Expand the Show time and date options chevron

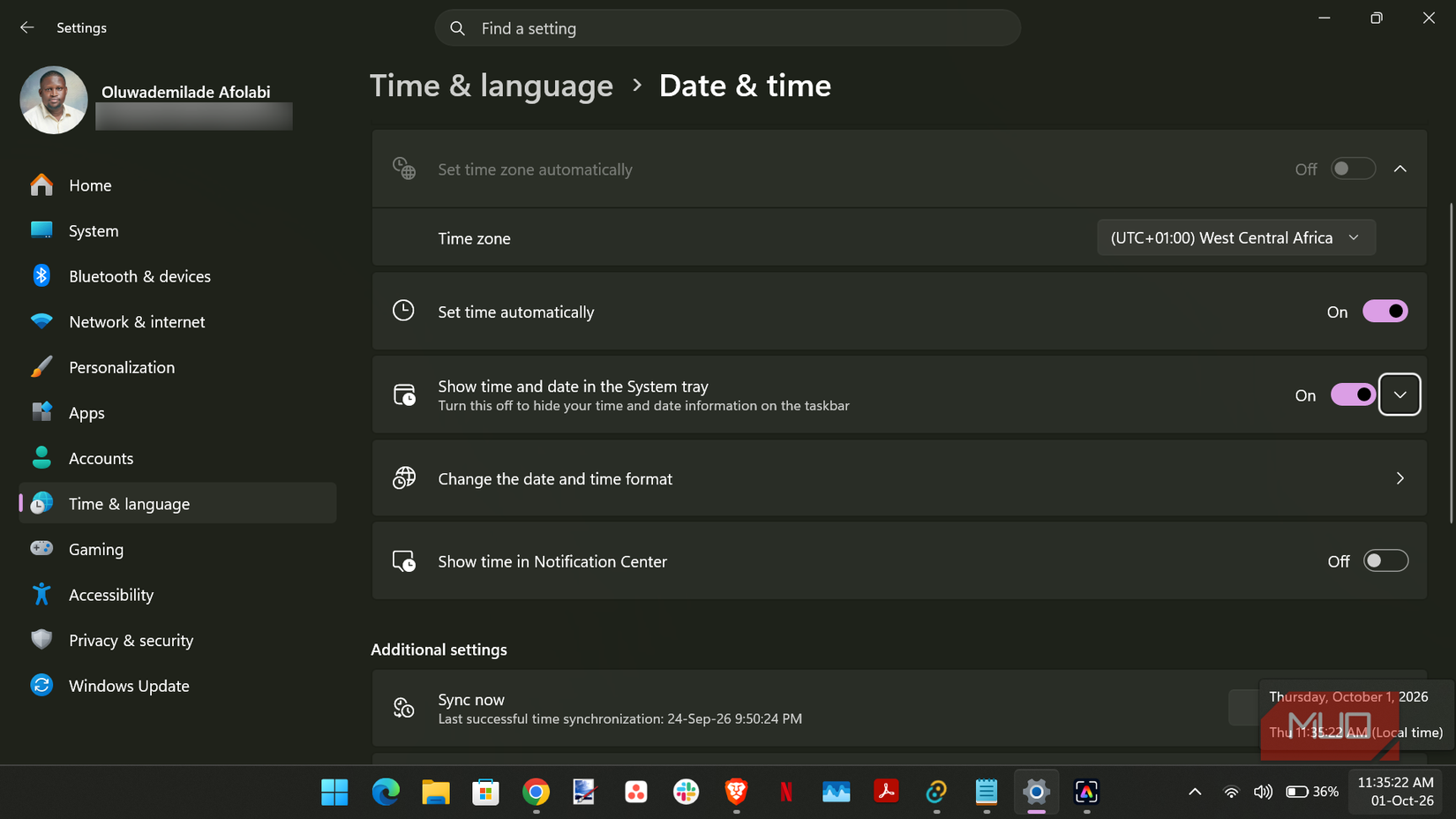click(x=1400, y=394)
